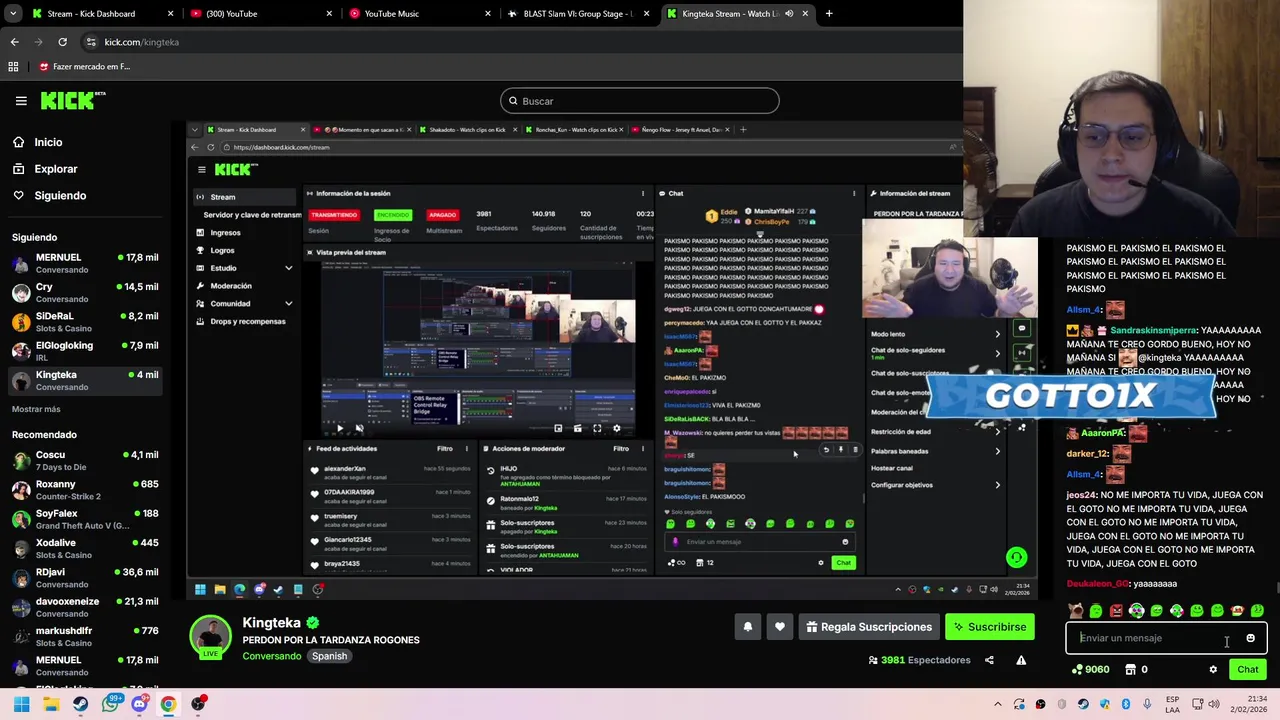
Task: Open the Conversando category link
Action: [272, 656]
